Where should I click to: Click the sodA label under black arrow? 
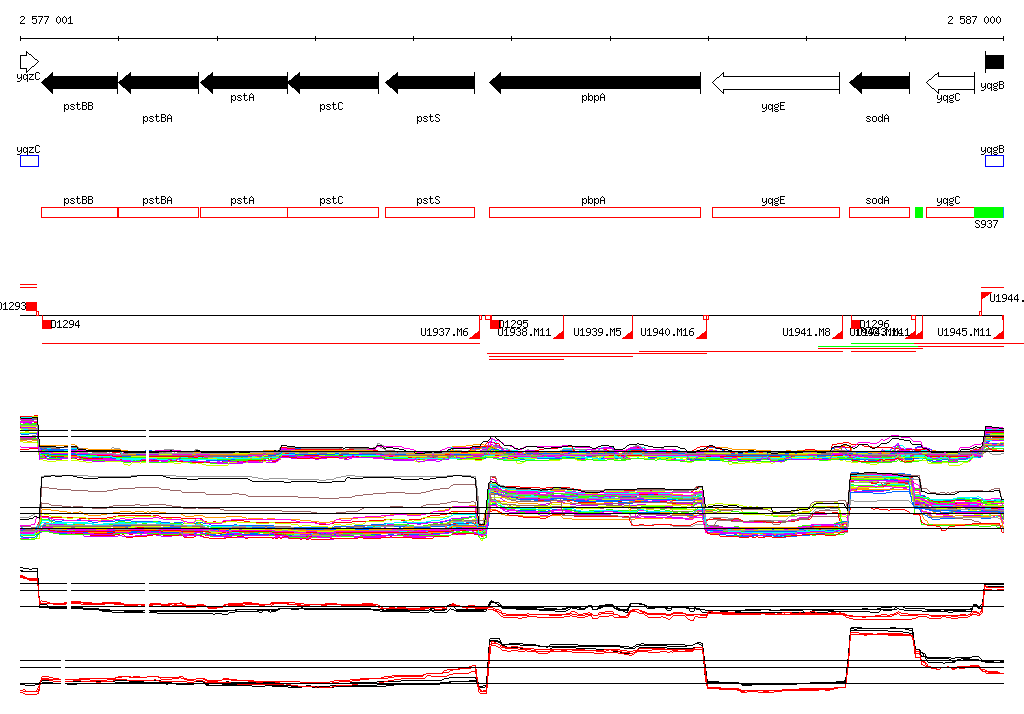(877, 118)
